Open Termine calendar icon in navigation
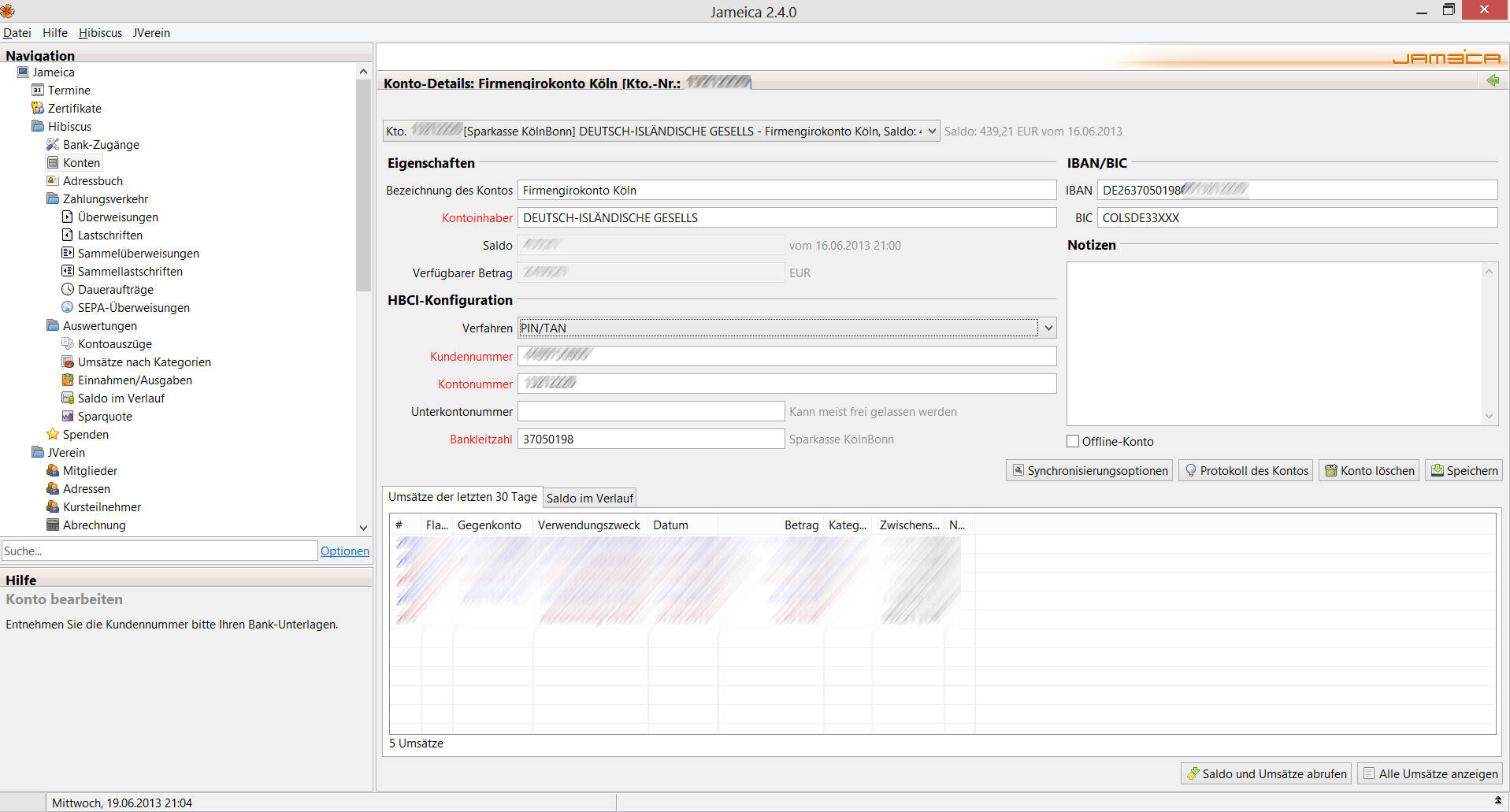Viewport: 1510px width, 812px height. point(38,90)
